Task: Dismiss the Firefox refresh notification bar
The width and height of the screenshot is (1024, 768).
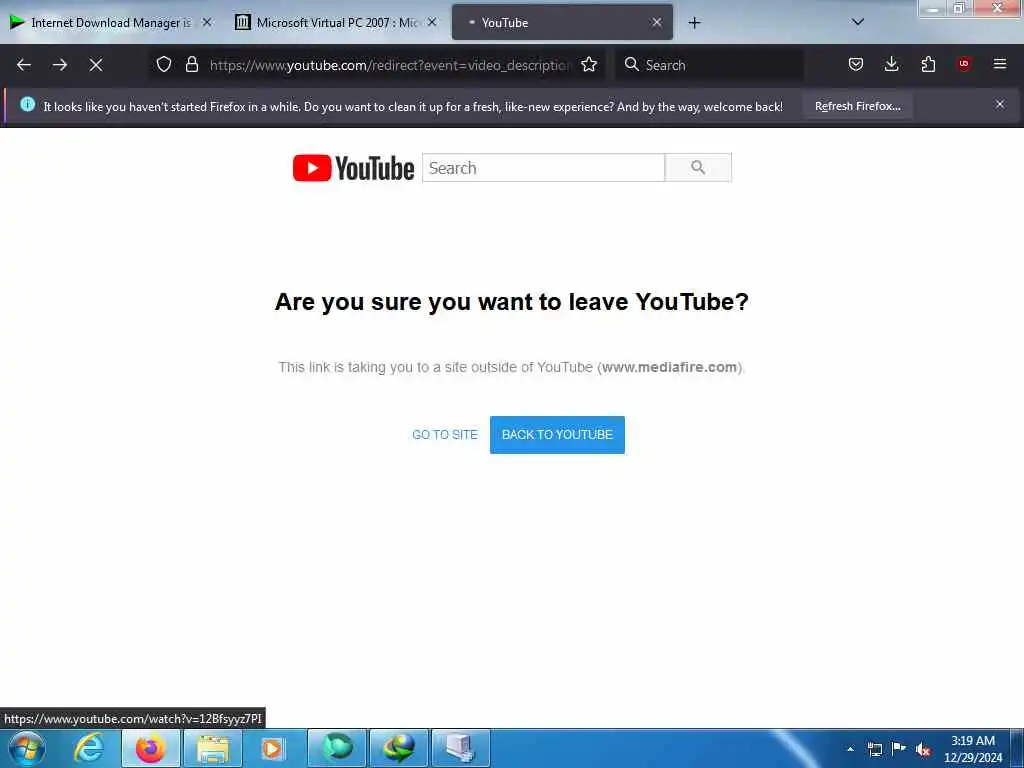Action: (1000, 104)
